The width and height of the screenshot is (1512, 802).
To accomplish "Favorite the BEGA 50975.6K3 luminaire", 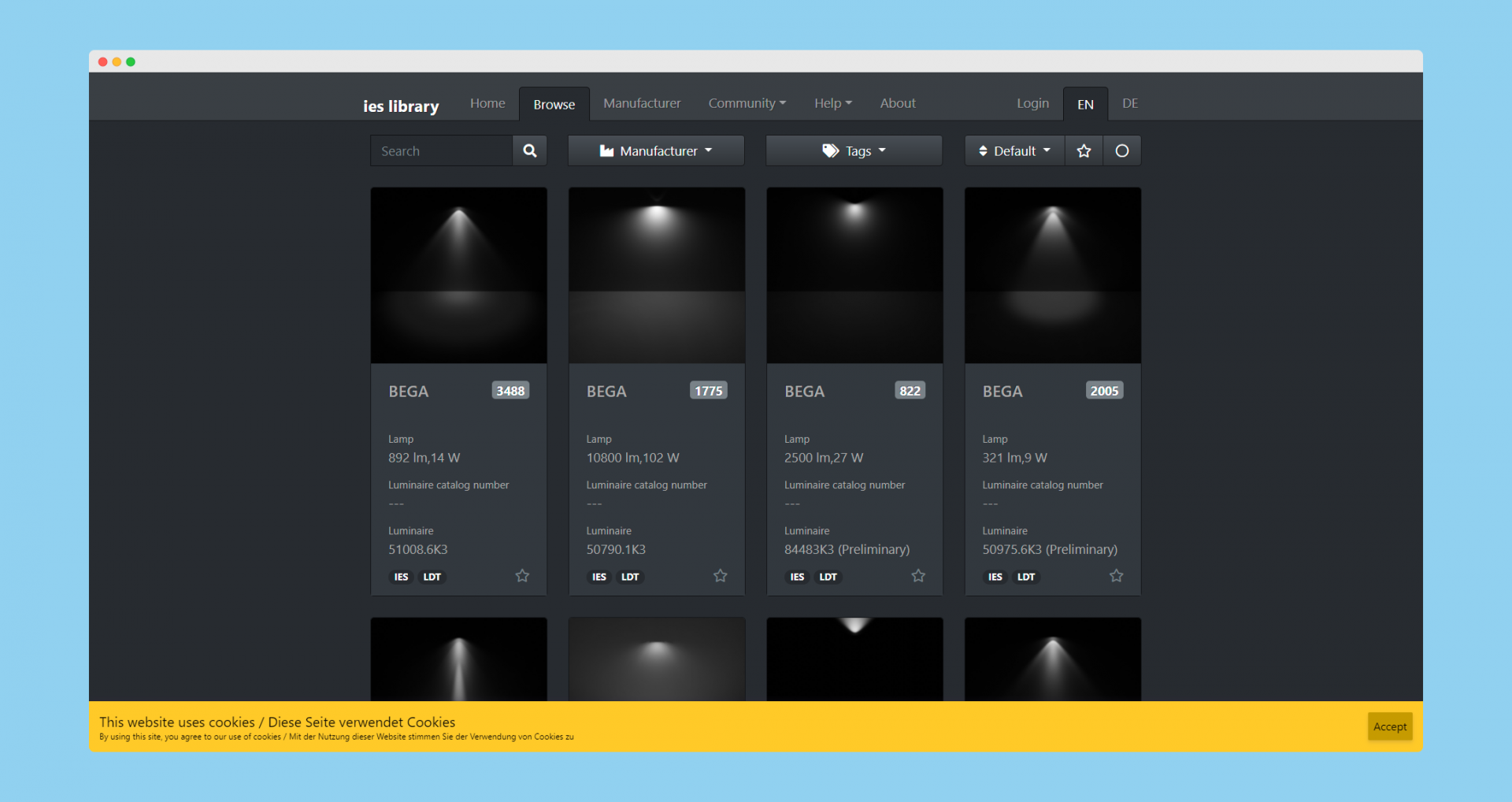I will (x=1116, y=576).
